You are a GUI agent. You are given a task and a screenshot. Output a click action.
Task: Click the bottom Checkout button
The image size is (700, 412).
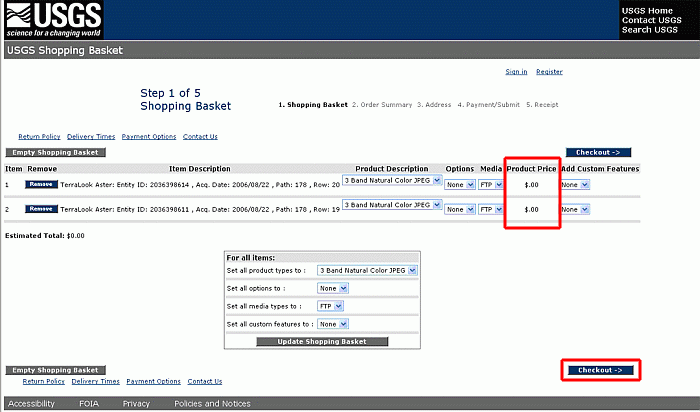(600, 370)
